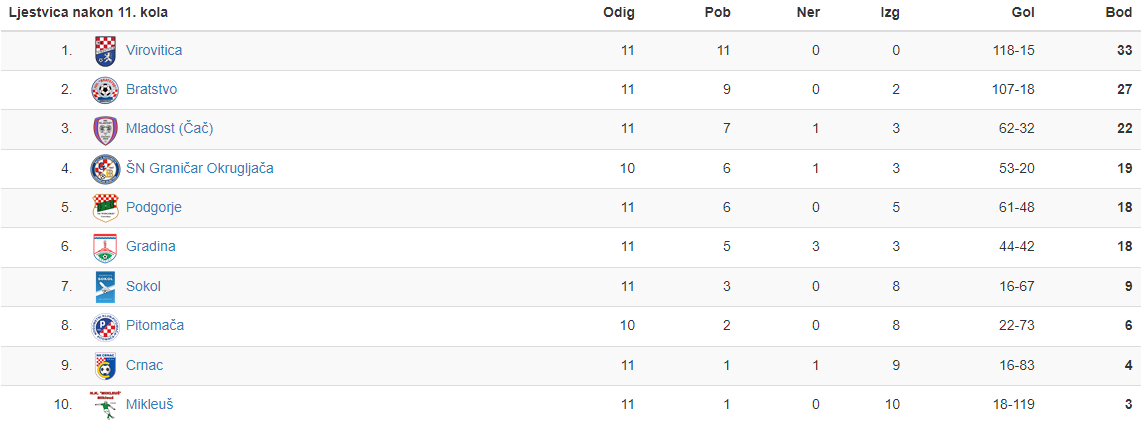This screenshot has width=1143, height=424.
Task: Click the Gradina club crest
Action: 105,248
